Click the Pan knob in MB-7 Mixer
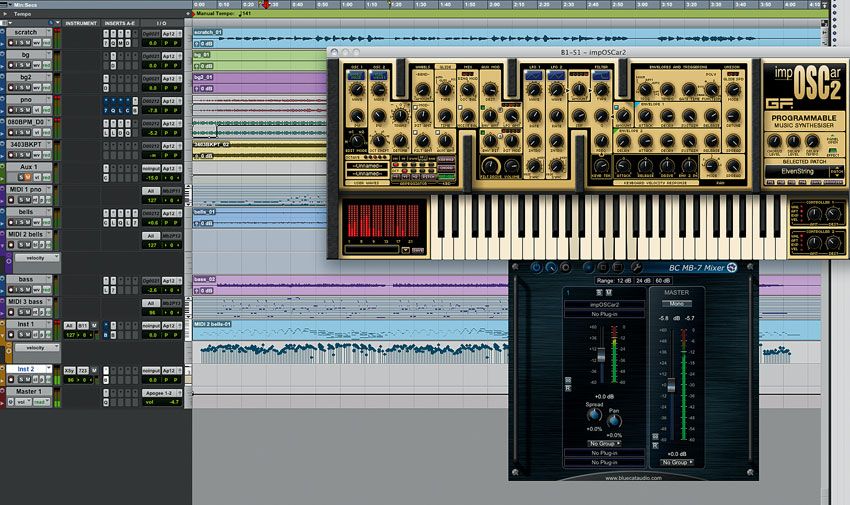The height and width of the screenshot is (505, 850). 614,421
